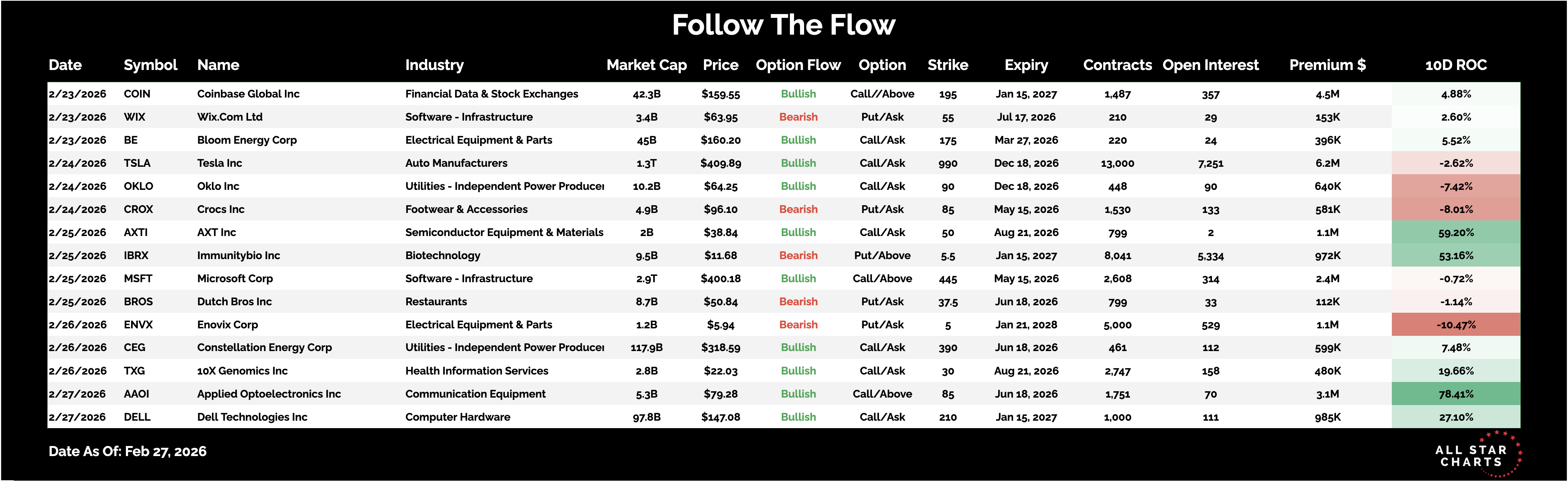Click the Jan 21, 2028 expiry cell

pos(1026,325)
